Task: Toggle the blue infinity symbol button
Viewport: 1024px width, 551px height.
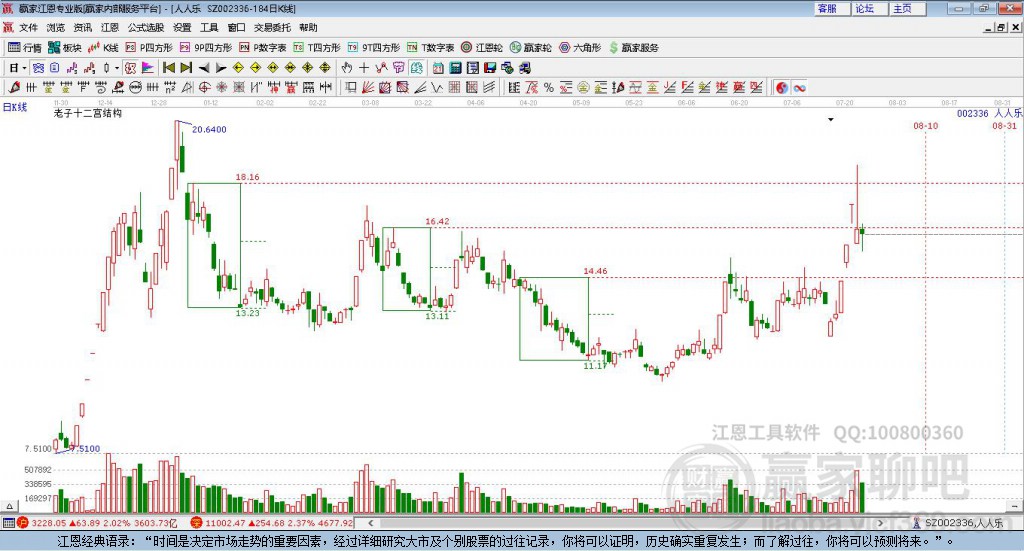Action: pyautogui.click(x=800, y=87)
